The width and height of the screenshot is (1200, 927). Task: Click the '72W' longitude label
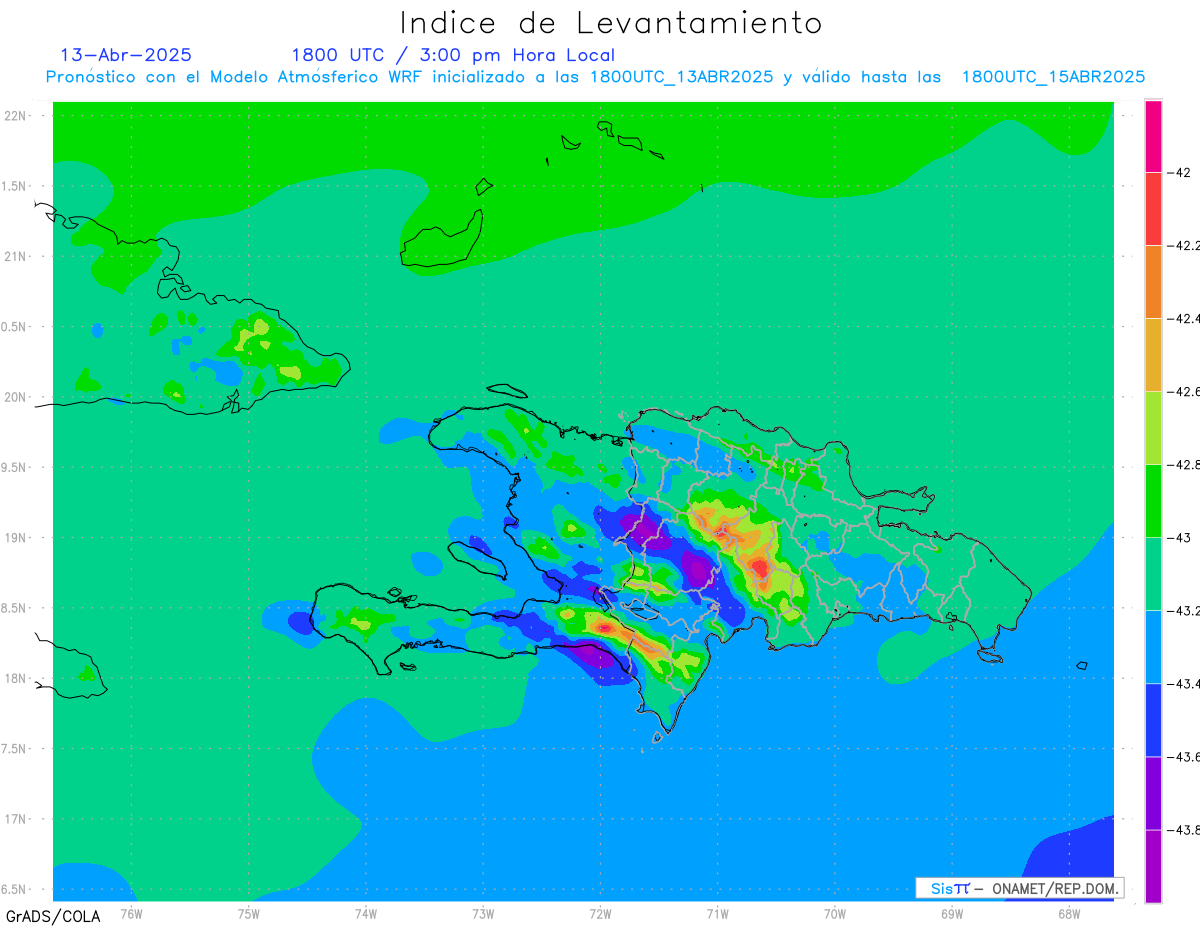click(601, 913)
